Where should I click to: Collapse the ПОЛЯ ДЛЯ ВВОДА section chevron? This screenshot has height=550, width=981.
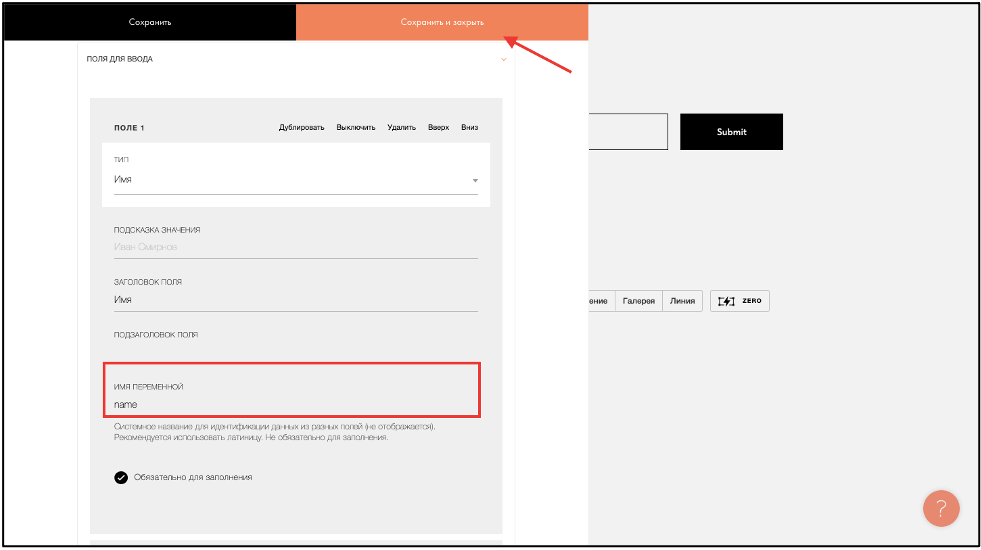[504, 59]
